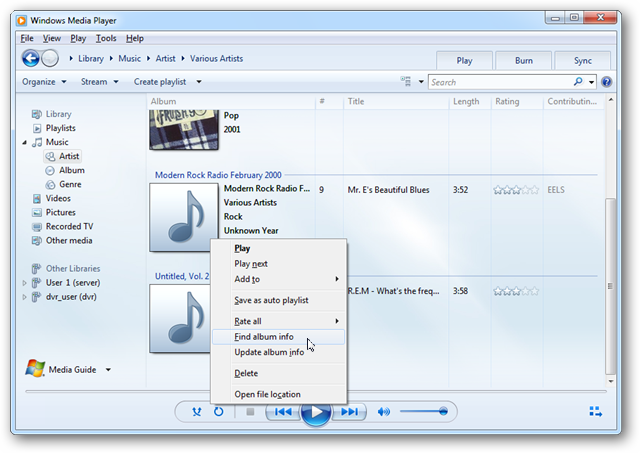Open view options dropdown arrow
Screen dimensions: 640x453
pos(421,82)
